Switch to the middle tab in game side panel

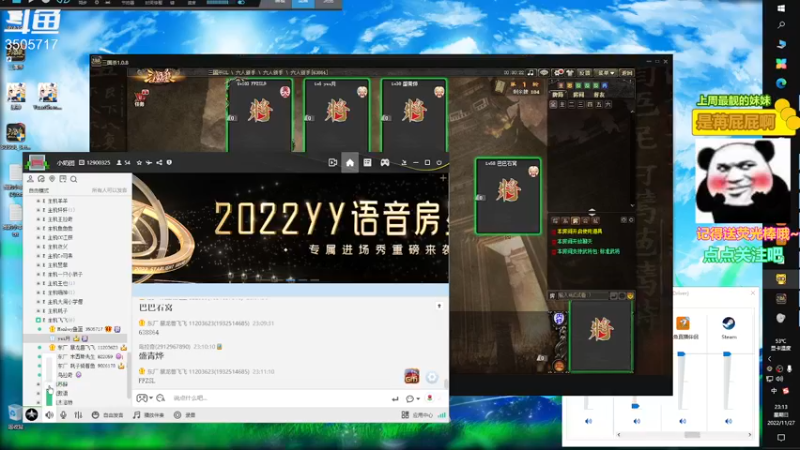point(579,95)
